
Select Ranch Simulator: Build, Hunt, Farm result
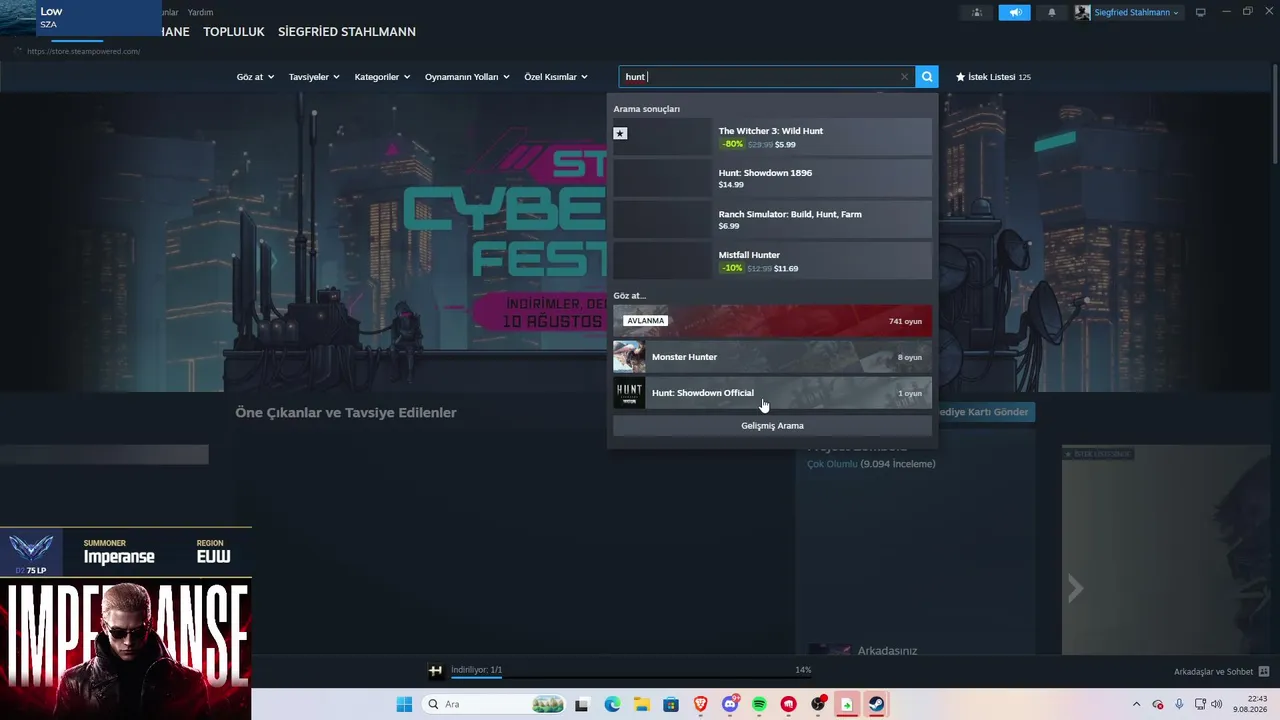772,219
